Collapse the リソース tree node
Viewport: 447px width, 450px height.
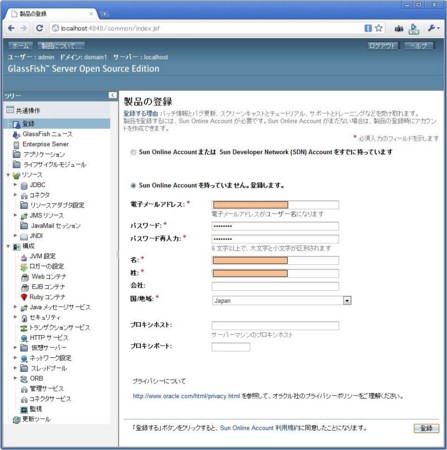click(x=8, y=175)
